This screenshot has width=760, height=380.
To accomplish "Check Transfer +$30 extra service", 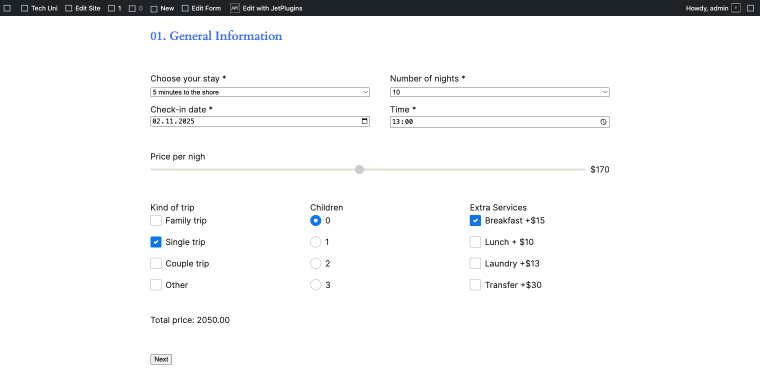I will [x=475, y=285].
